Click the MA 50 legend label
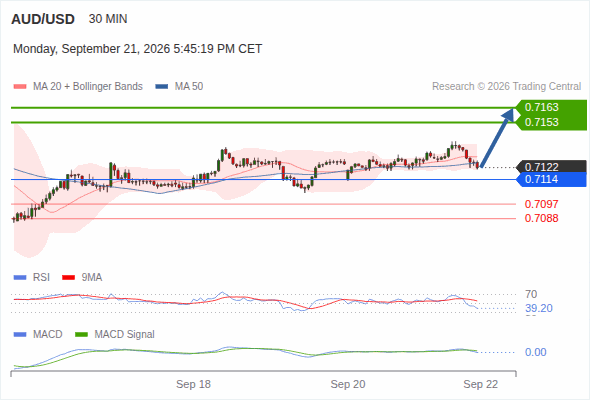Image resolution: width=590 pixels, height=400 pixels. [x=189, y=87]
